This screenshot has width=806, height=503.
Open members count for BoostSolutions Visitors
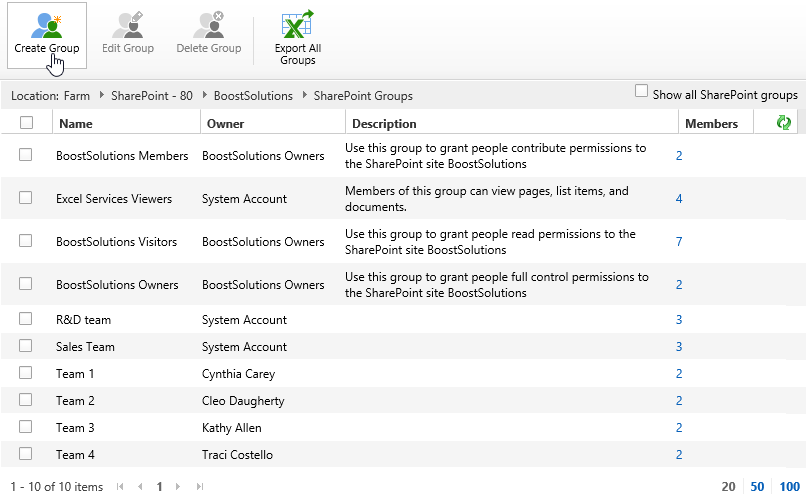coord(679,242)
